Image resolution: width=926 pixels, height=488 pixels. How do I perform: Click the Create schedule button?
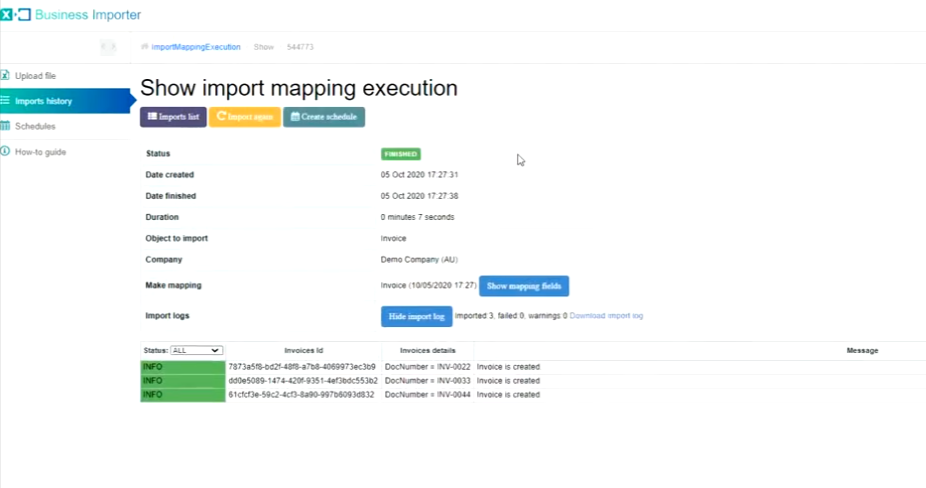coord(324,117)
